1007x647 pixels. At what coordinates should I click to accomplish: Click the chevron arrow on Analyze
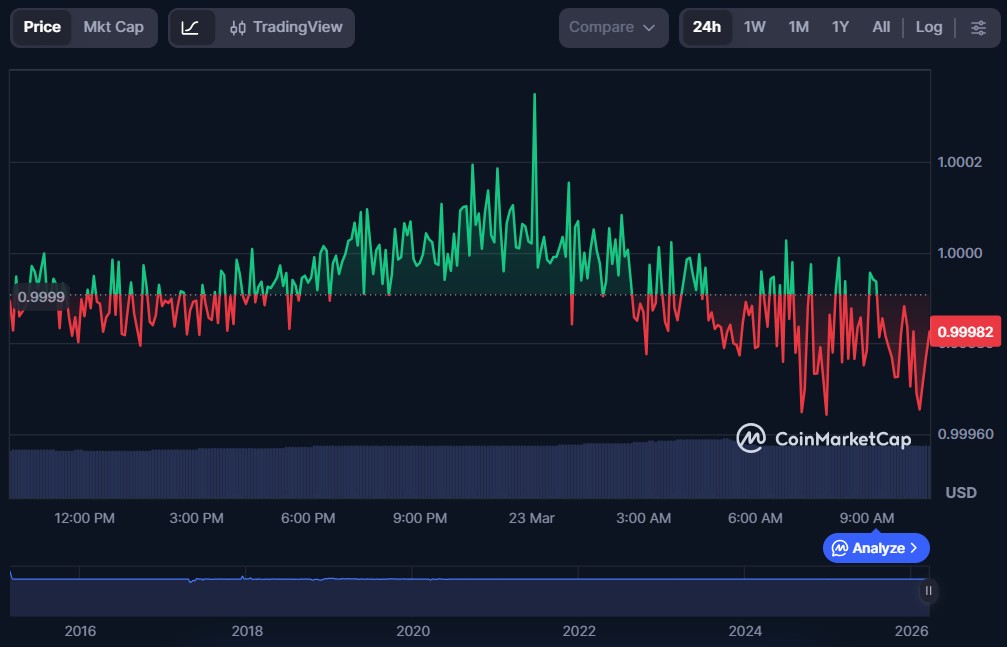point(914,548)
